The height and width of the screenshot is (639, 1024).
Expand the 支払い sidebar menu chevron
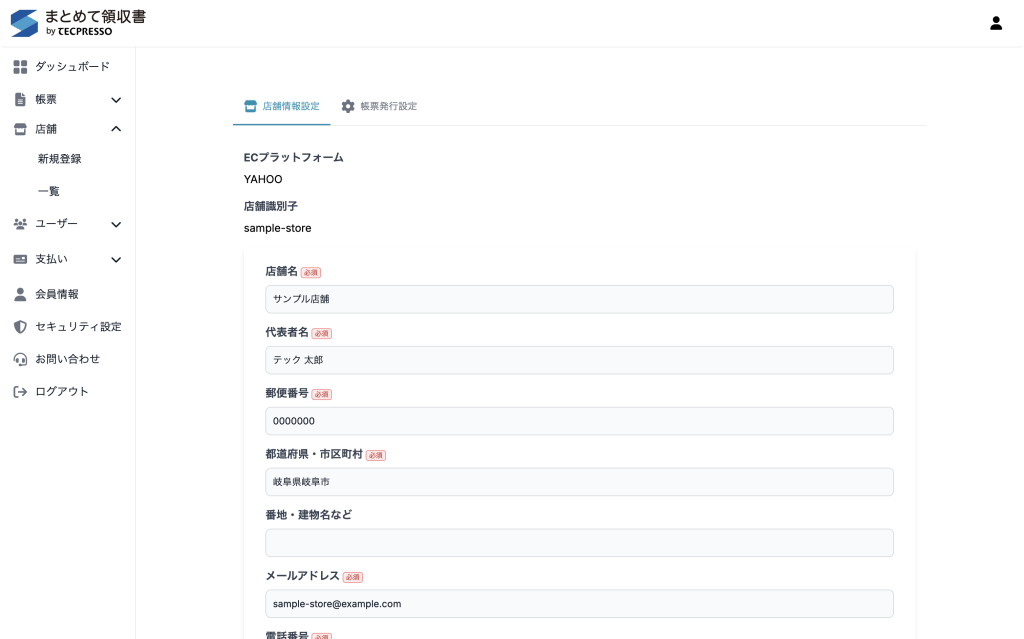click(x=116, y=260)
